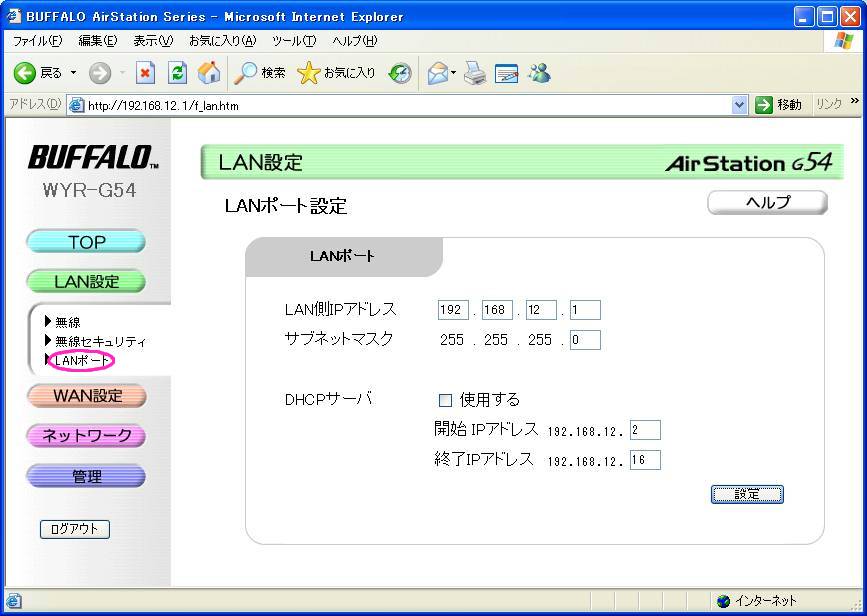Screen dimensions: 867x616
Task: Go to the browser Home page icon
Action: pyautogui.click(x=209, y=73)
